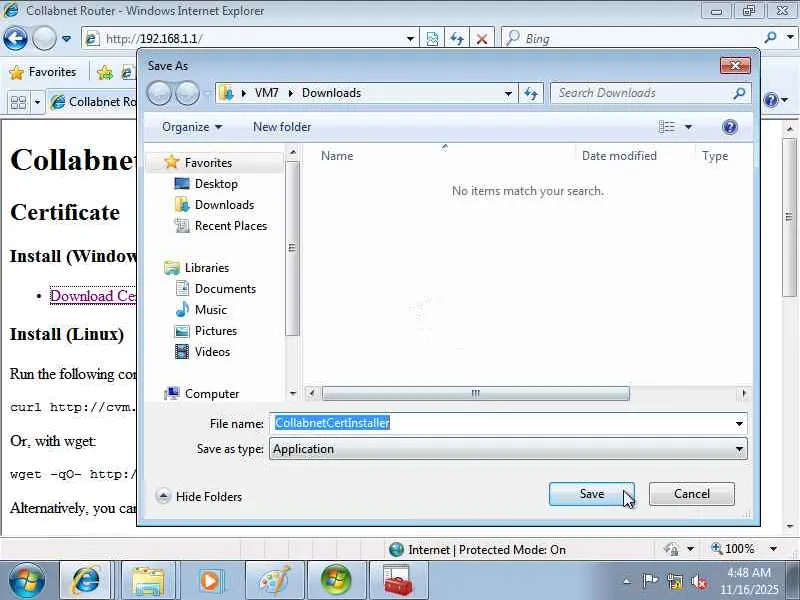Select Computer in the navigation pane

pos(212,394)
